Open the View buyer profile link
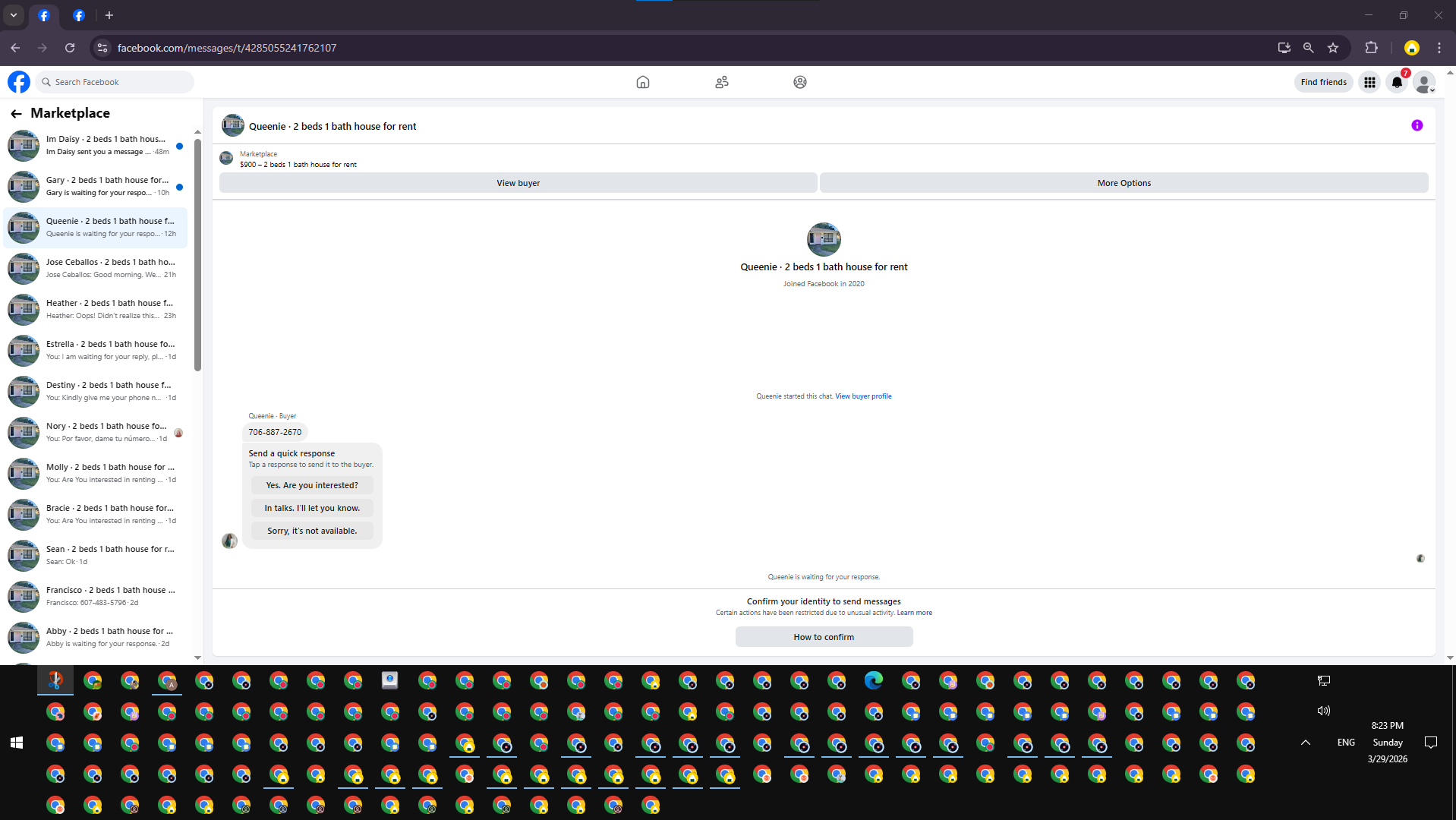 863,396
